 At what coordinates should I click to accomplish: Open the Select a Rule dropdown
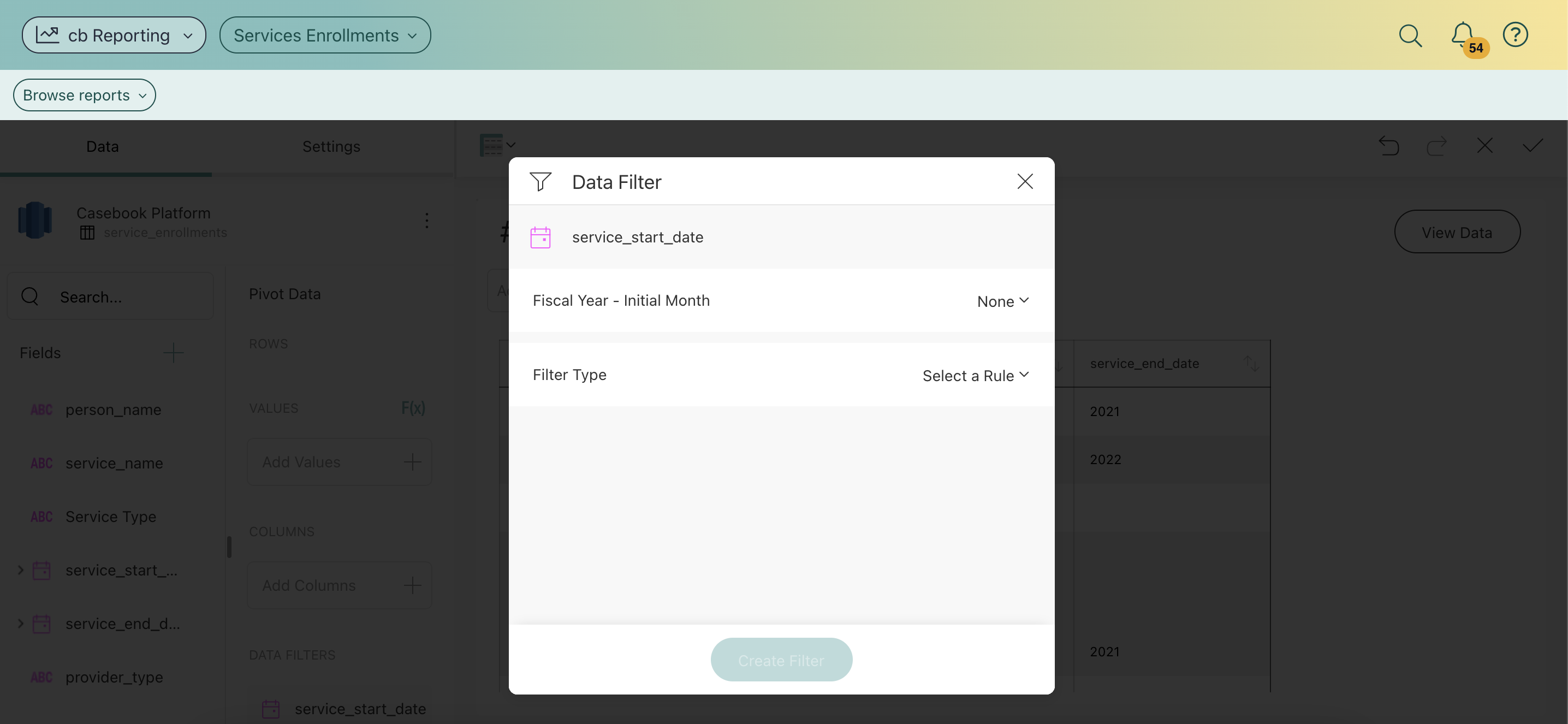[x=975, y=375]
